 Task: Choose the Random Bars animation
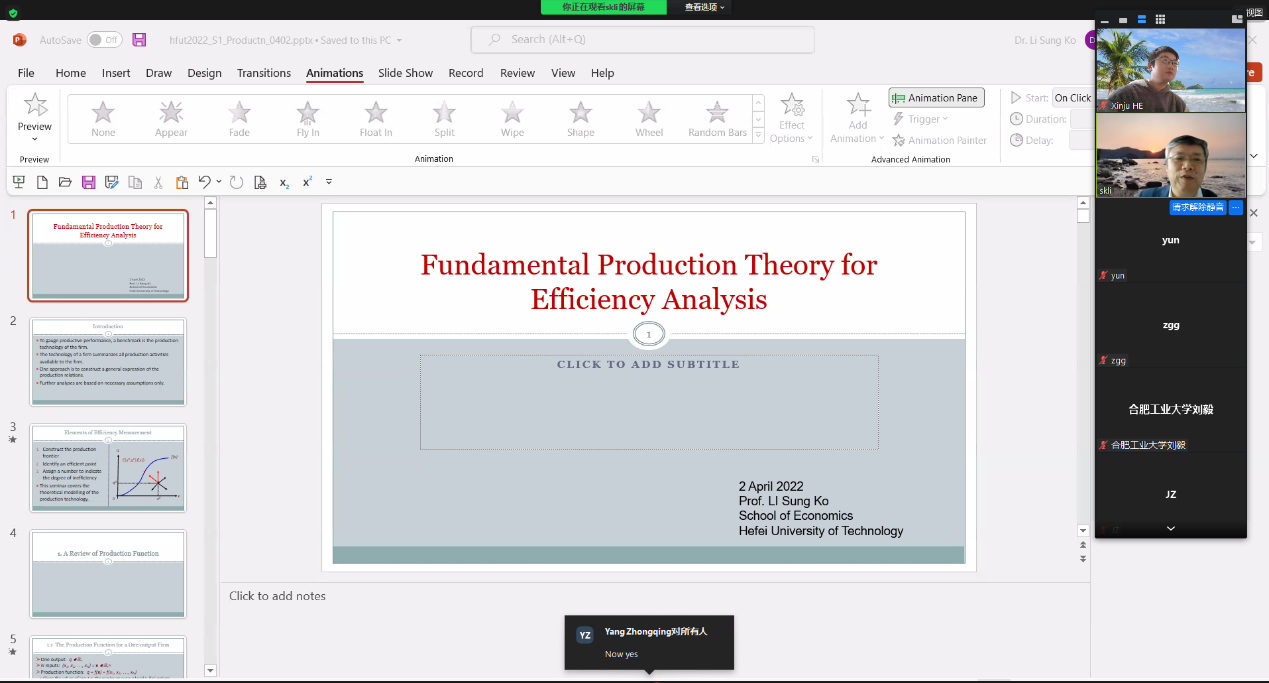pyautogui.click(x=717, y=116)
